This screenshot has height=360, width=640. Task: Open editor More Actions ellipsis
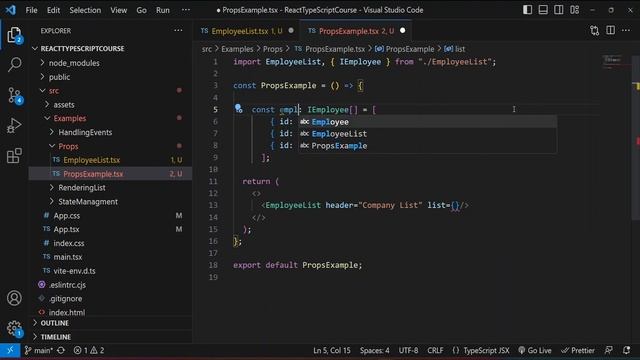626,31
